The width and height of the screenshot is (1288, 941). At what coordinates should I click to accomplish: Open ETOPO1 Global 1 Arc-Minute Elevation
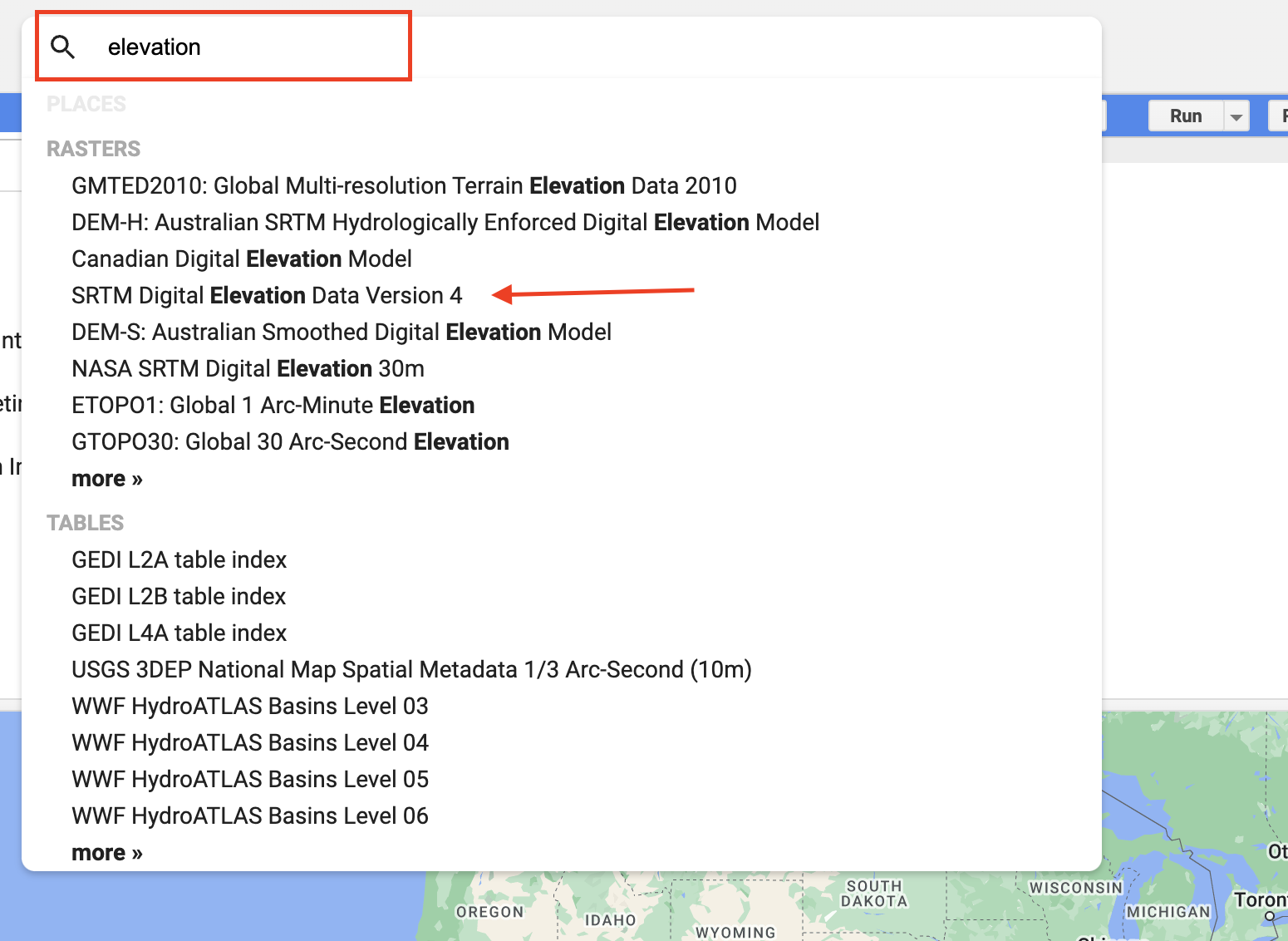point(273,405)
